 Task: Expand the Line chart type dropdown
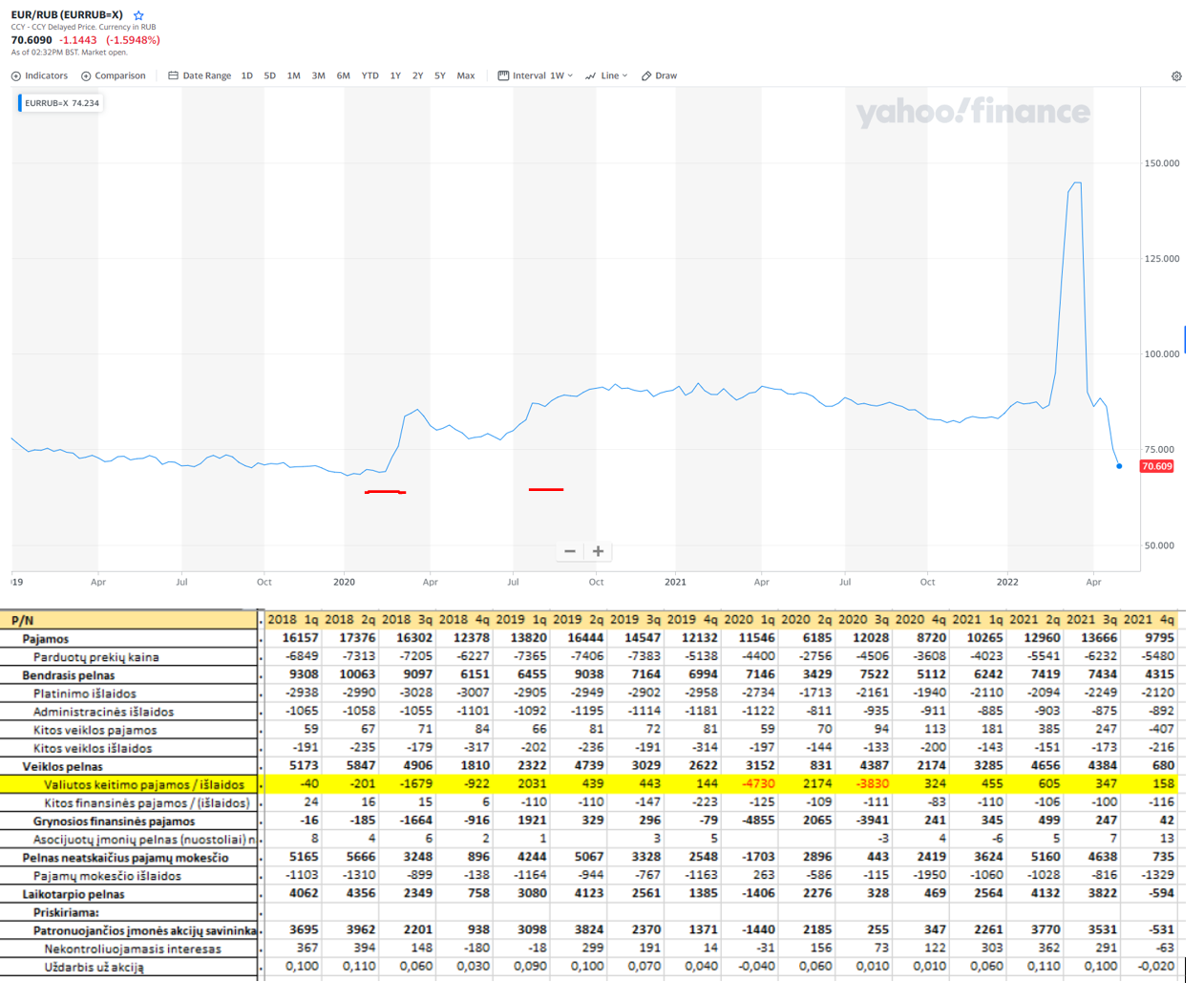tap(606, 75)
